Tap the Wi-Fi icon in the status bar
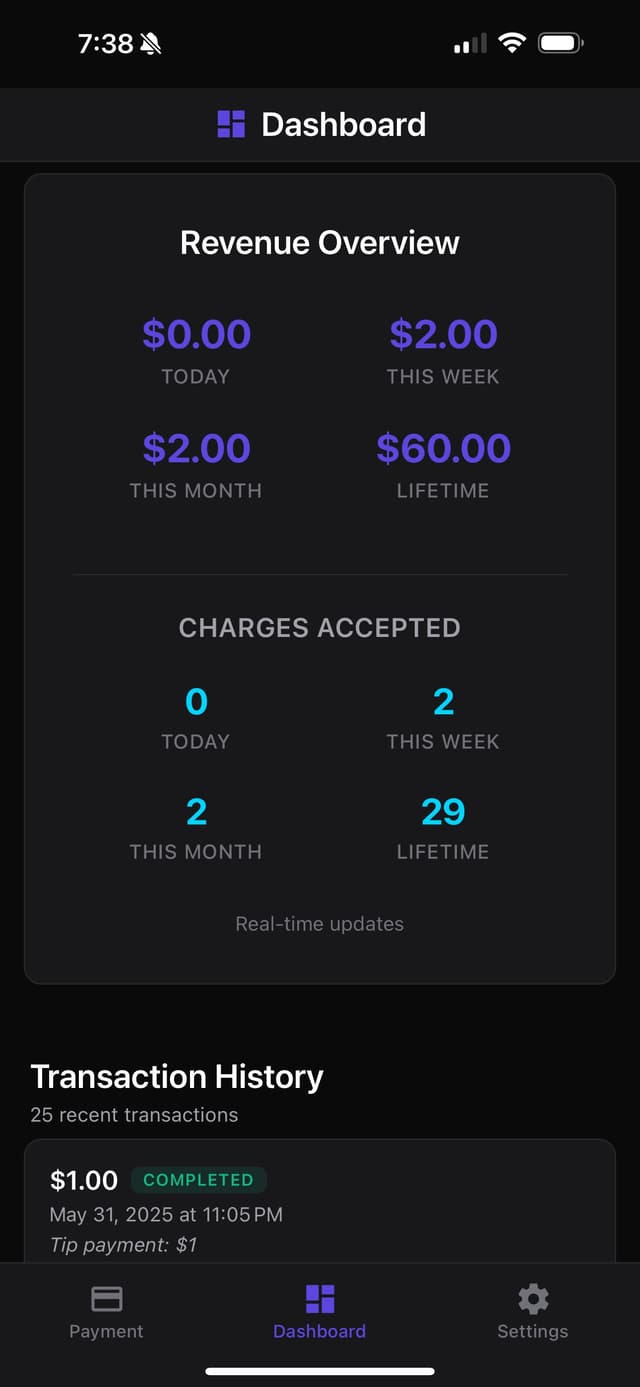The width and height of the screenshot is (640, 1387). (x=513, y=43)
